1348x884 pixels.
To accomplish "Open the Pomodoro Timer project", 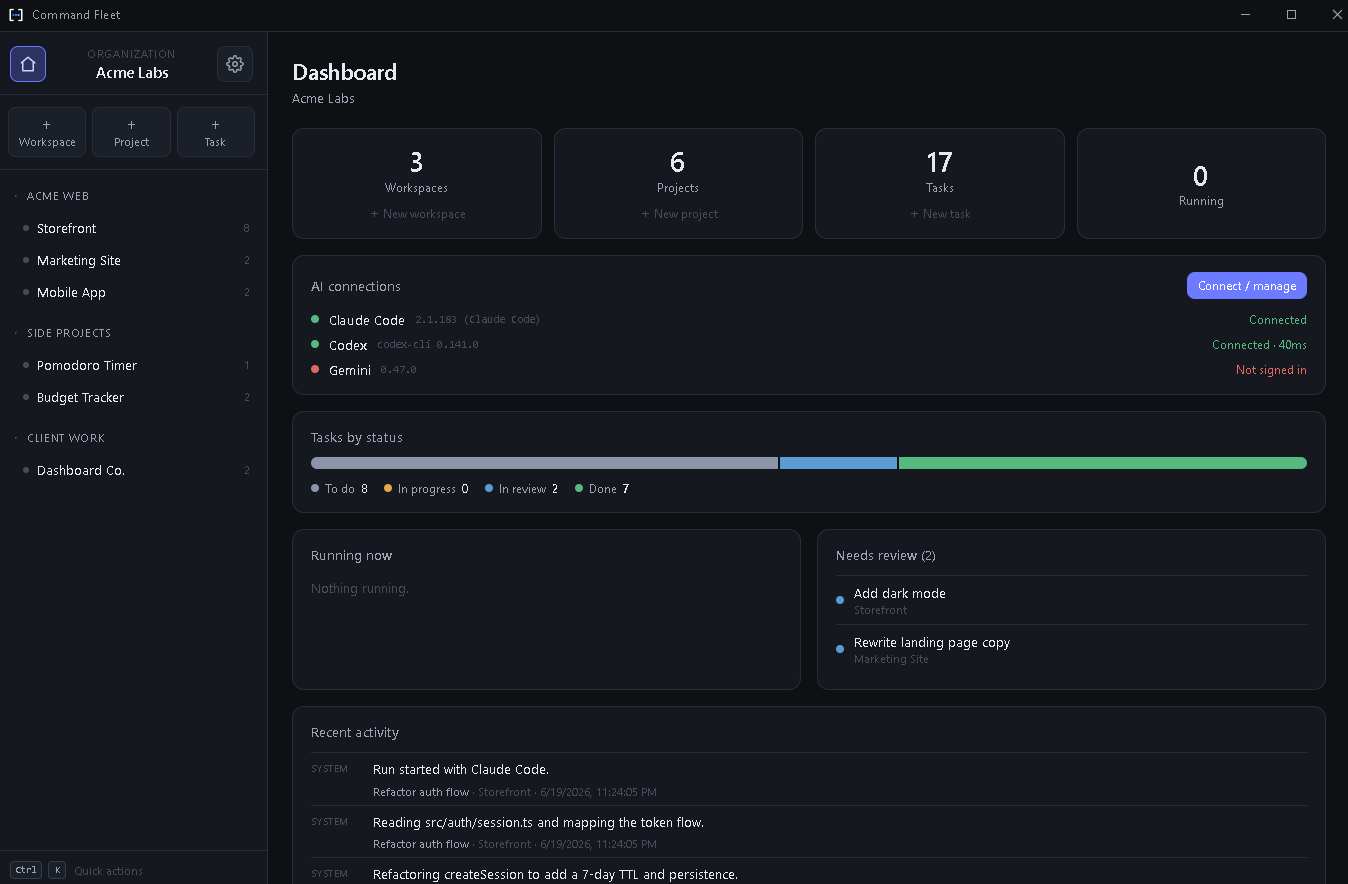I will coord(133,365).
